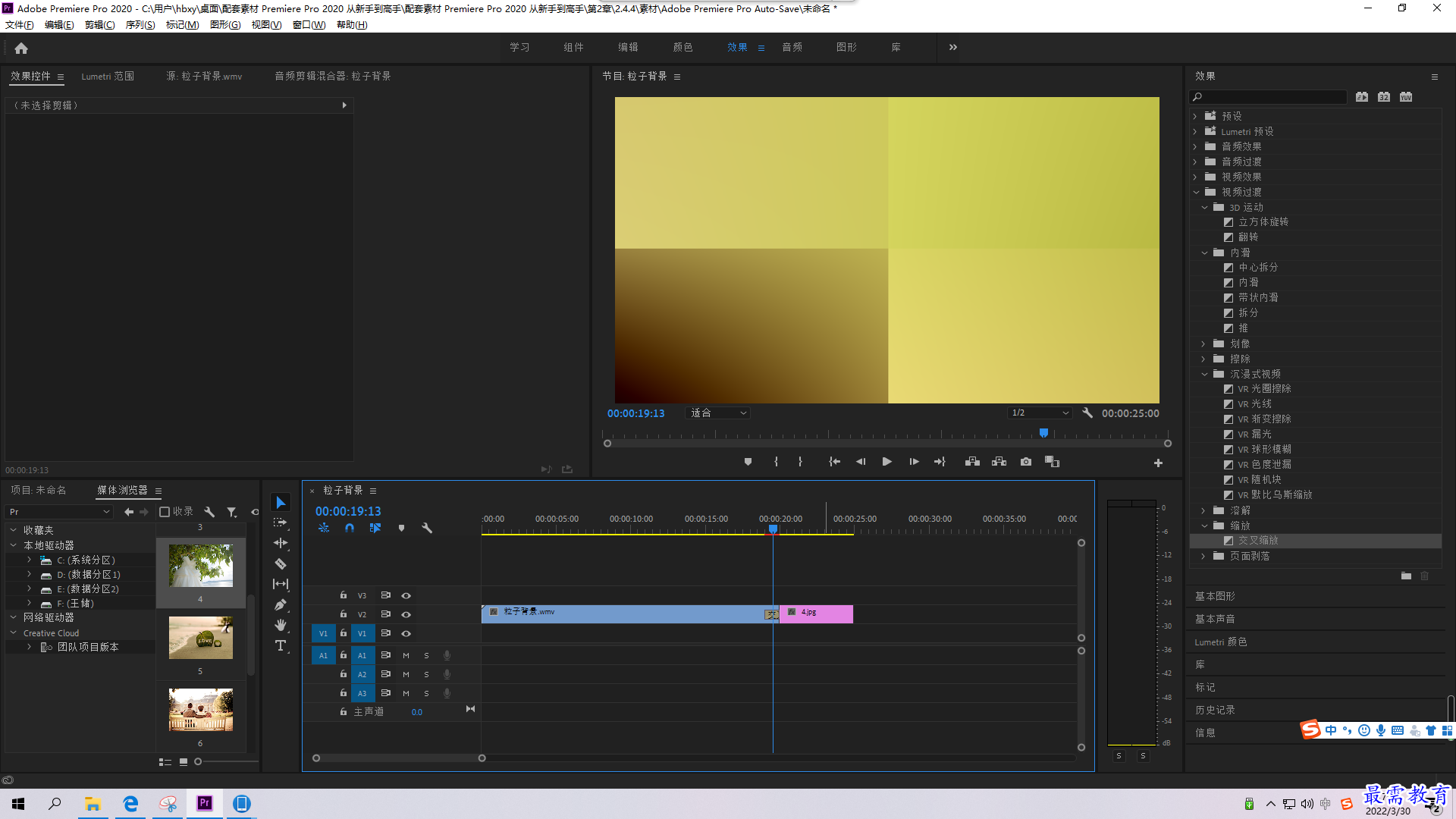This screenshot has width=1456, height=819.
Task: Click the thumbnail size slider handle
Action: tap(198, 761)
